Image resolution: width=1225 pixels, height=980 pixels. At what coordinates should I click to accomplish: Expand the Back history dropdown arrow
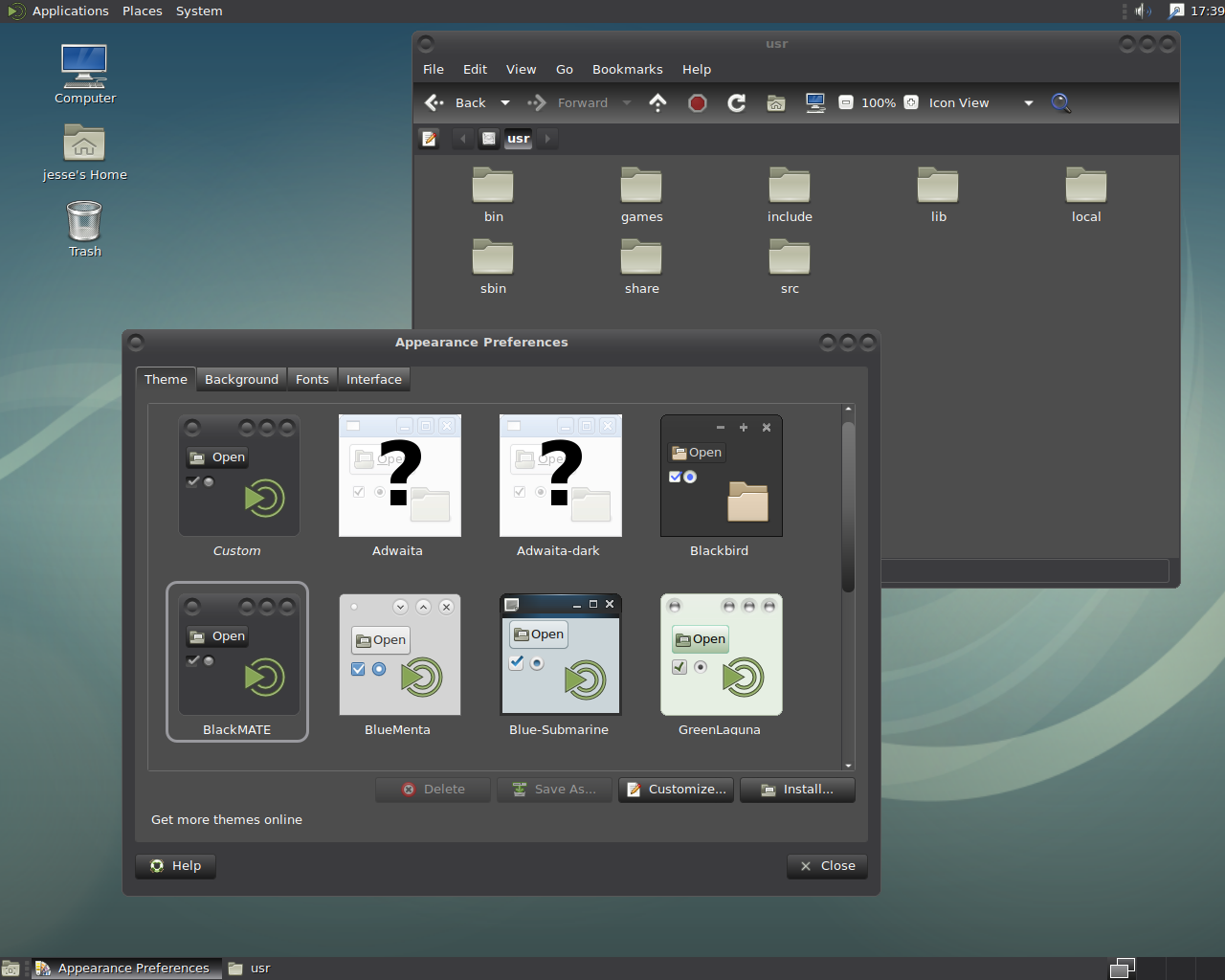[x=505, y=102]
